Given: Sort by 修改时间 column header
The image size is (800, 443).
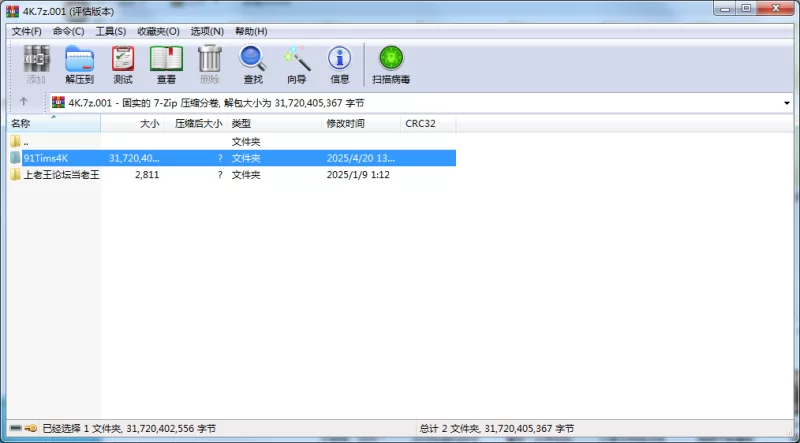Looking at the screenshot, I should click(361, 124).
